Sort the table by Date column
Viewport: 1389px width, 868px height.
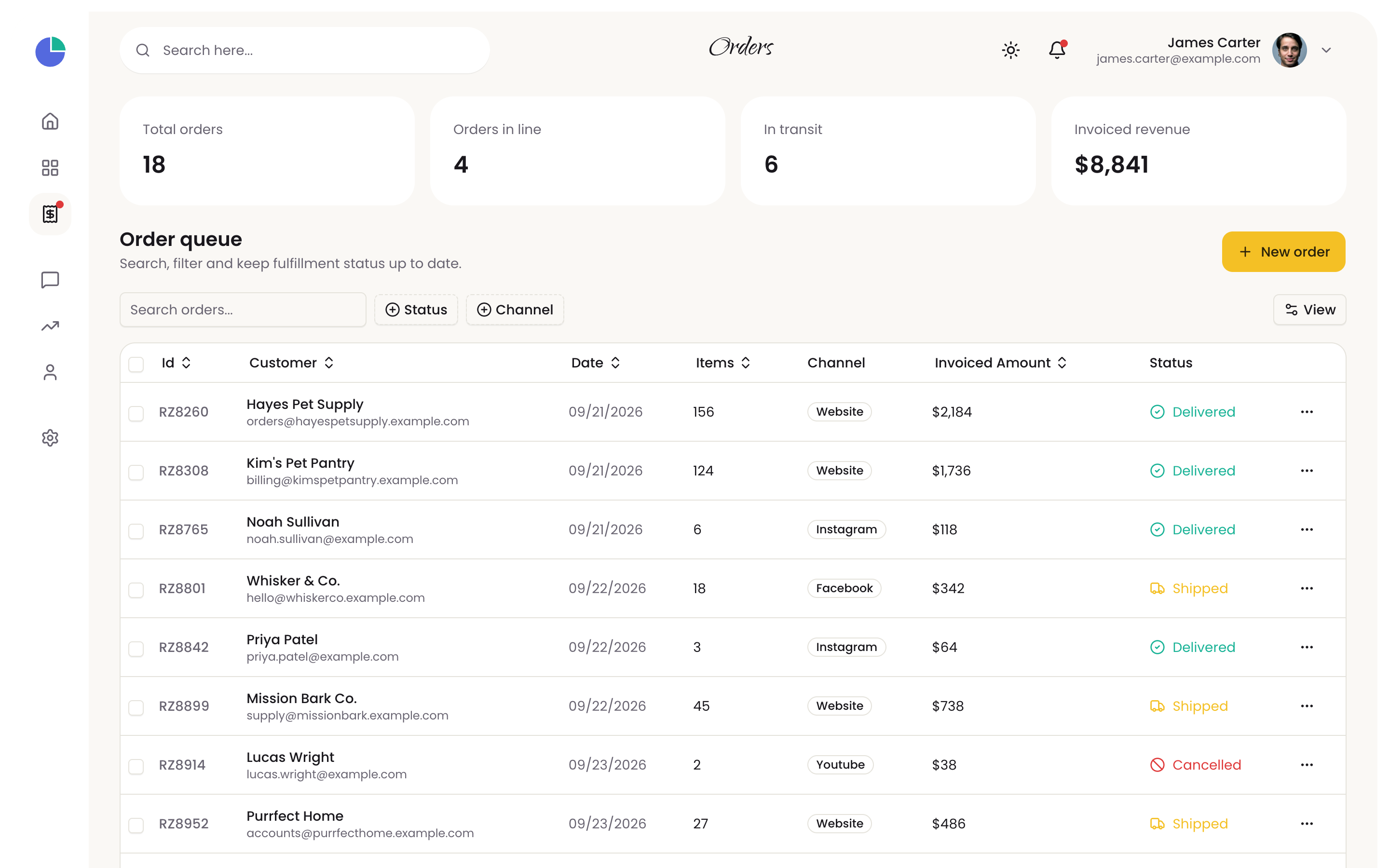(x=595, y=363)
